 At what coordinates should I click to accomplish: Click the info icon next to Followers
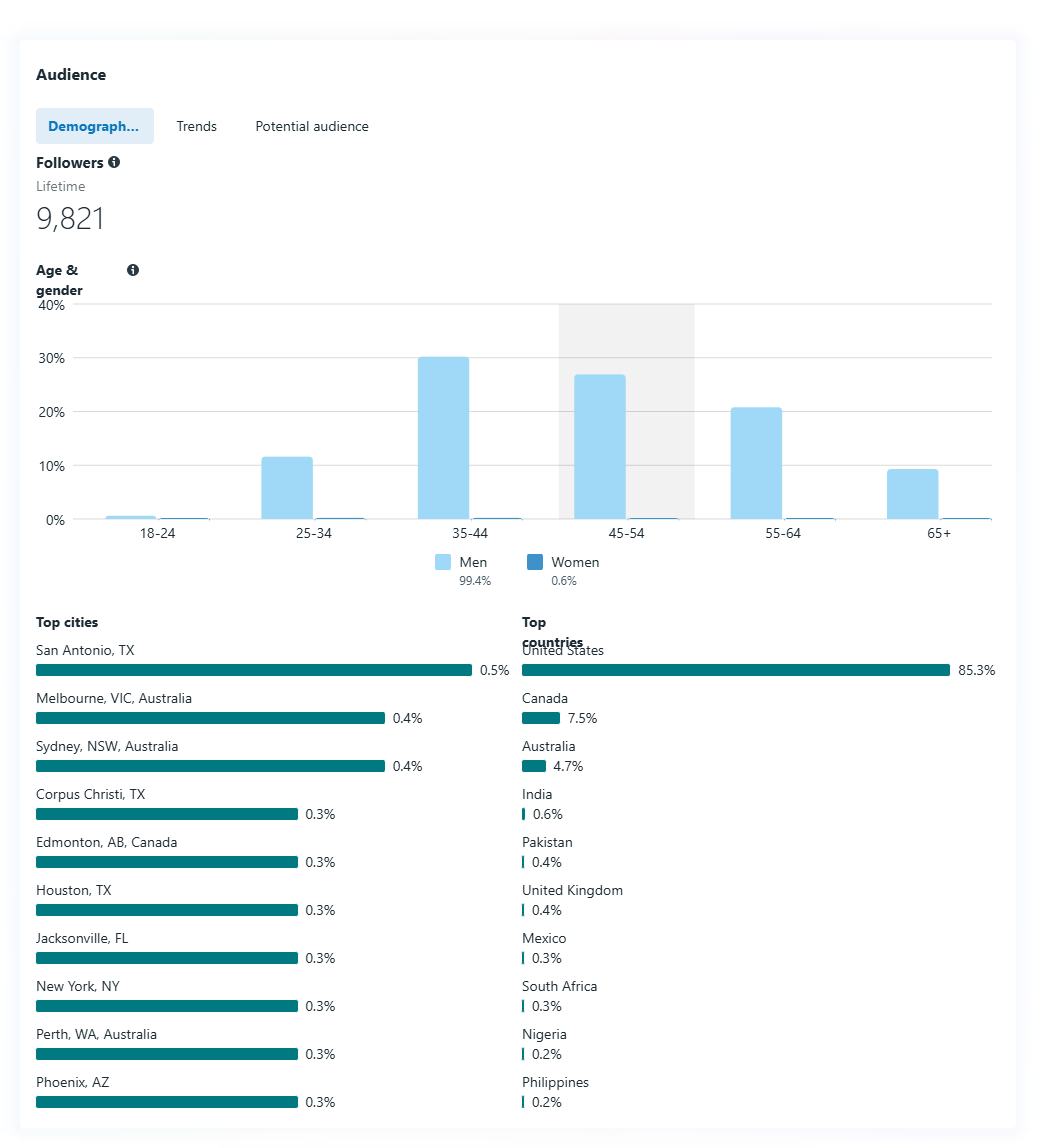pos(114,162)
